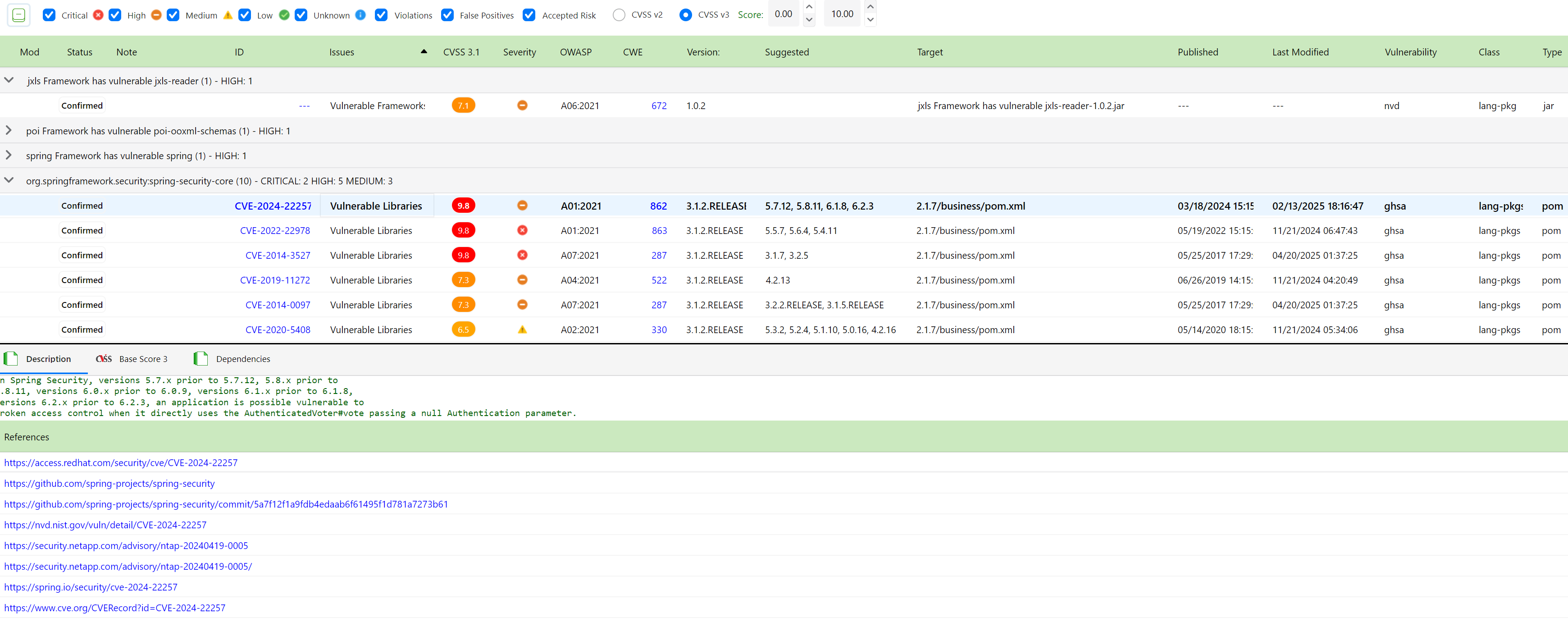Click the 9.8 CVSS badge for CVE-2014-3527

(x=463, y=256)
